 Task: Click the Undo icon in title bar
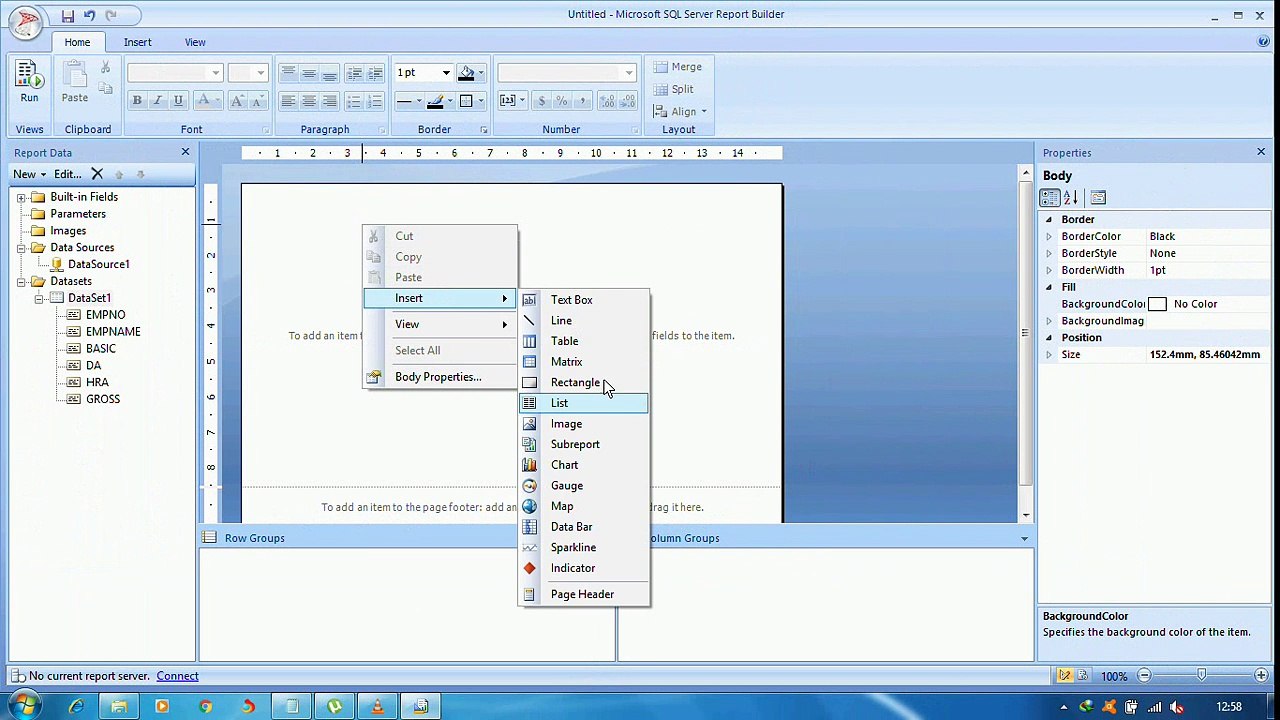89,15
